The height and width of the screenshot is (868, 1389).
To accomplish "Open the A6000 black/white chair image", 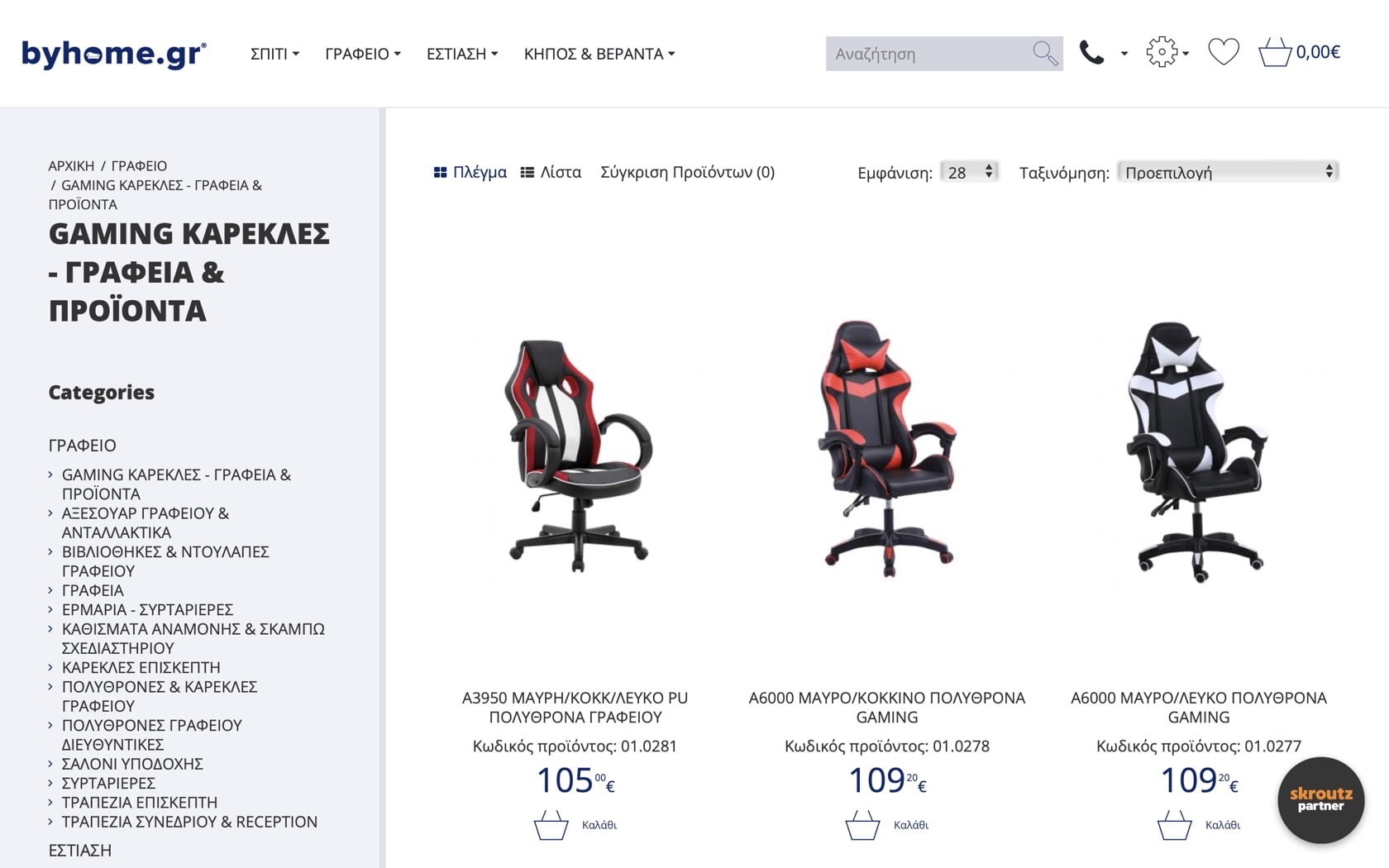I will tap(1199, 451).
